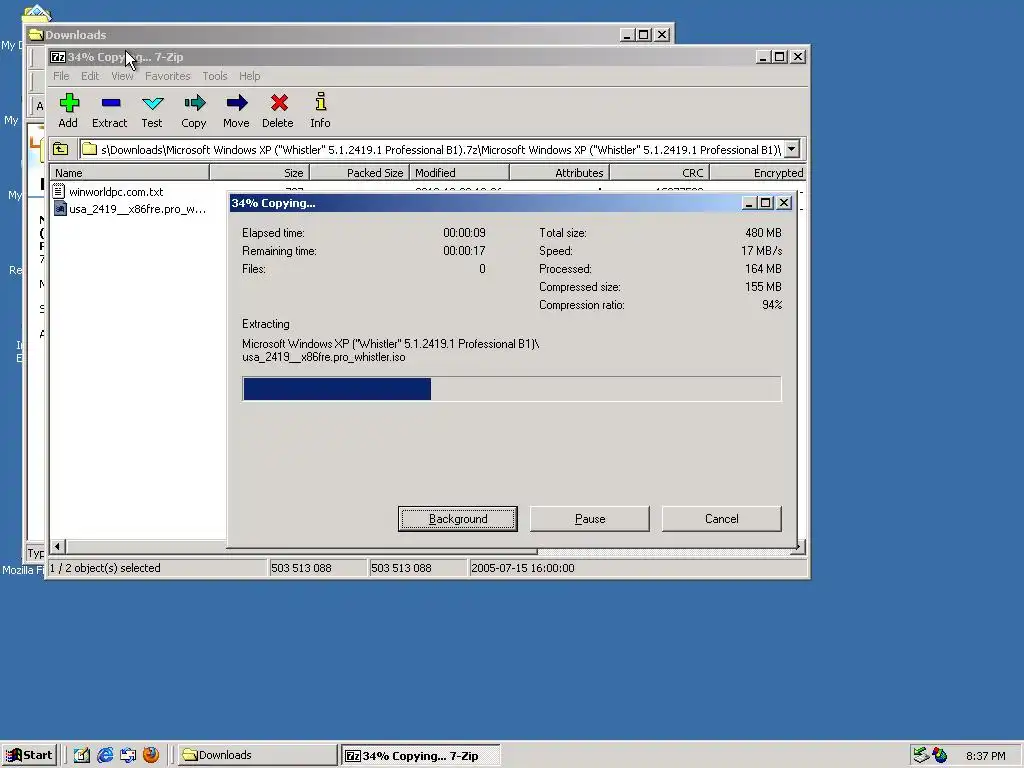Viewport: 1024px width, 768px height.
Task: Click the first system tray icon
Action: (x=920, y=755)
